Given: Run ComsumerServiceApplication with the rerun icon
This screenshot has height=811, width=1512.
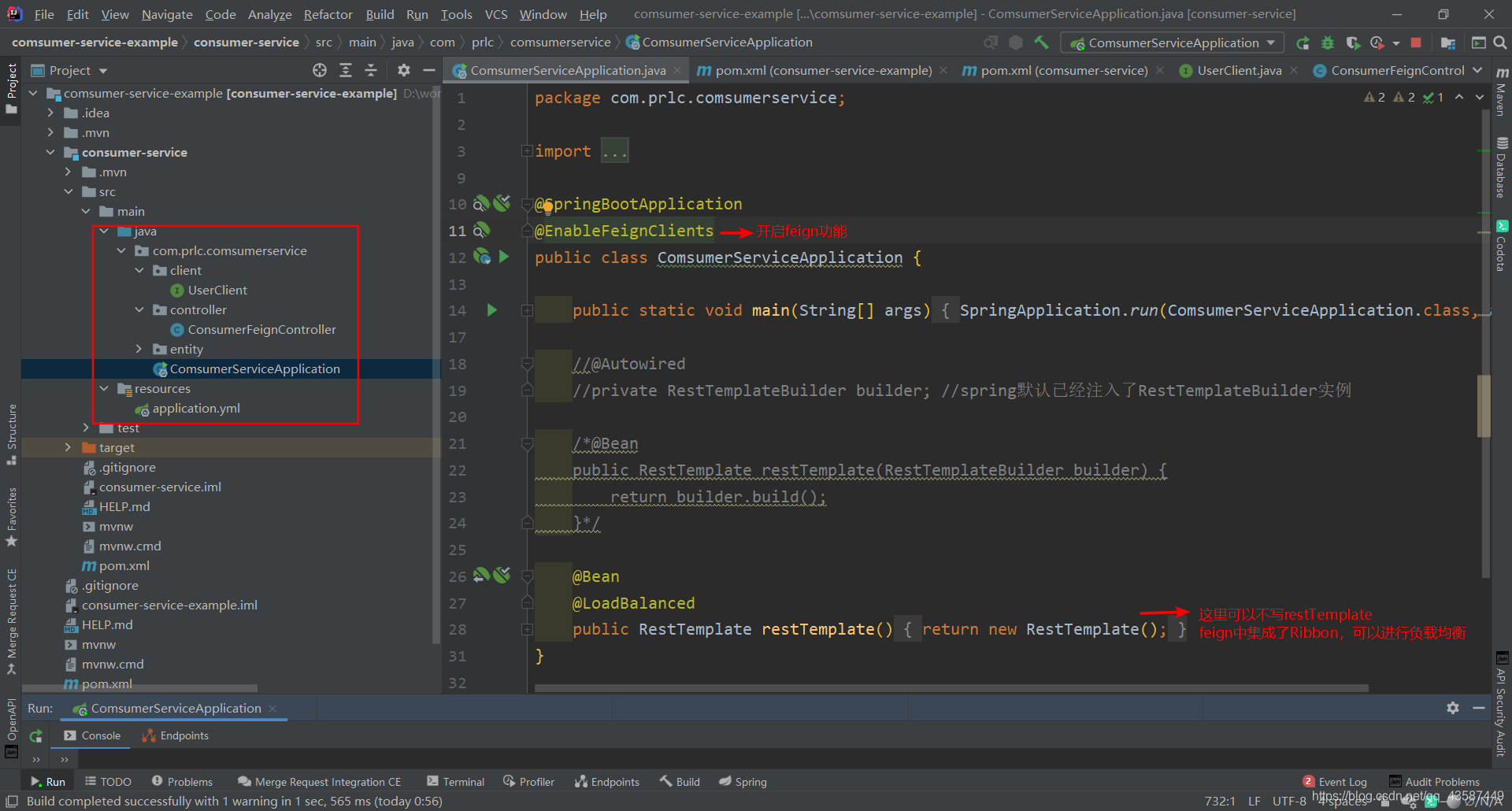Looking at the screenshot, I should click(x=1303, y=43).
